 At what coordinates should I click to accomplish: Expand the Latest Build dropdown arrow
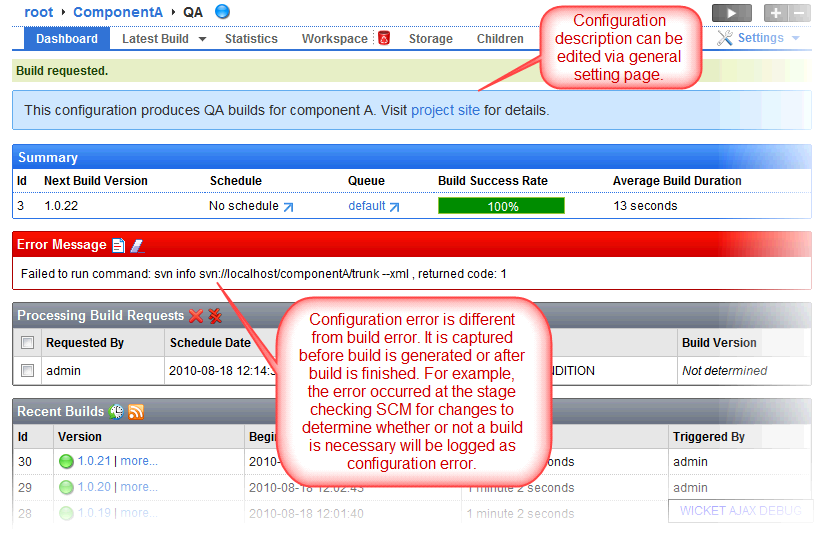point(202,39)
